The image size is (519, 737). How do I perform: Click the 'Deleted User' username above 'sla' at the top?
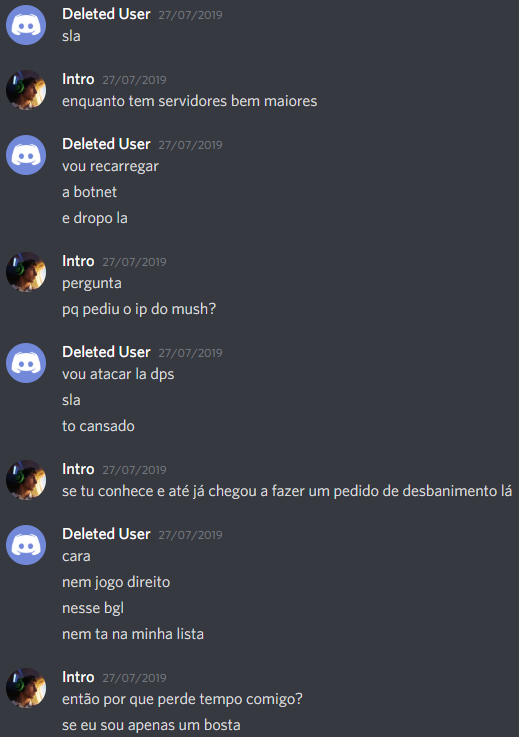[106, 14]
